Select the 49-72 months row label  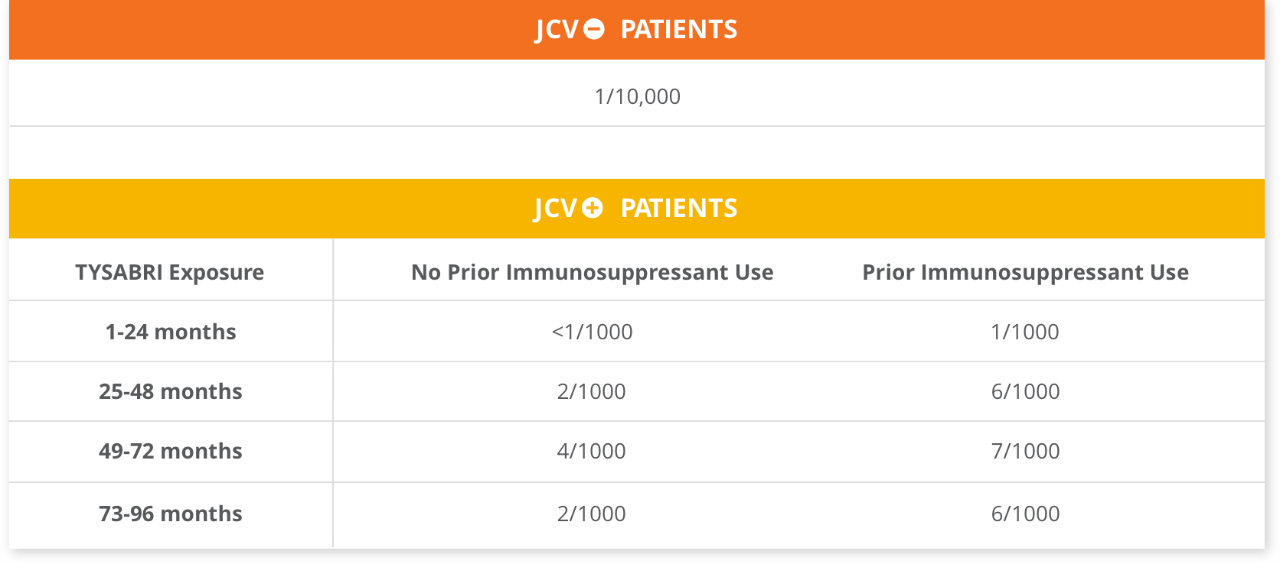click(171, 452)
